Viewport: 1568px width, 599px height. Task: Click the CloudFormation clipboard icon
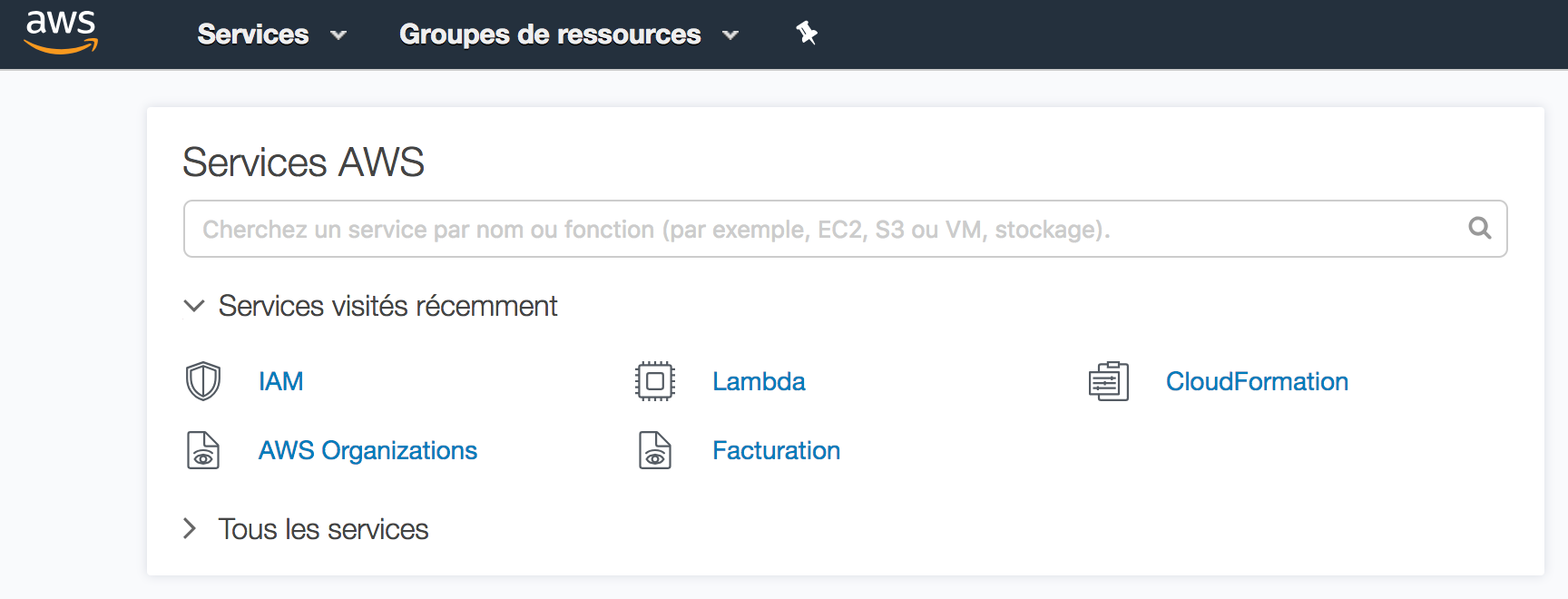1109,381
